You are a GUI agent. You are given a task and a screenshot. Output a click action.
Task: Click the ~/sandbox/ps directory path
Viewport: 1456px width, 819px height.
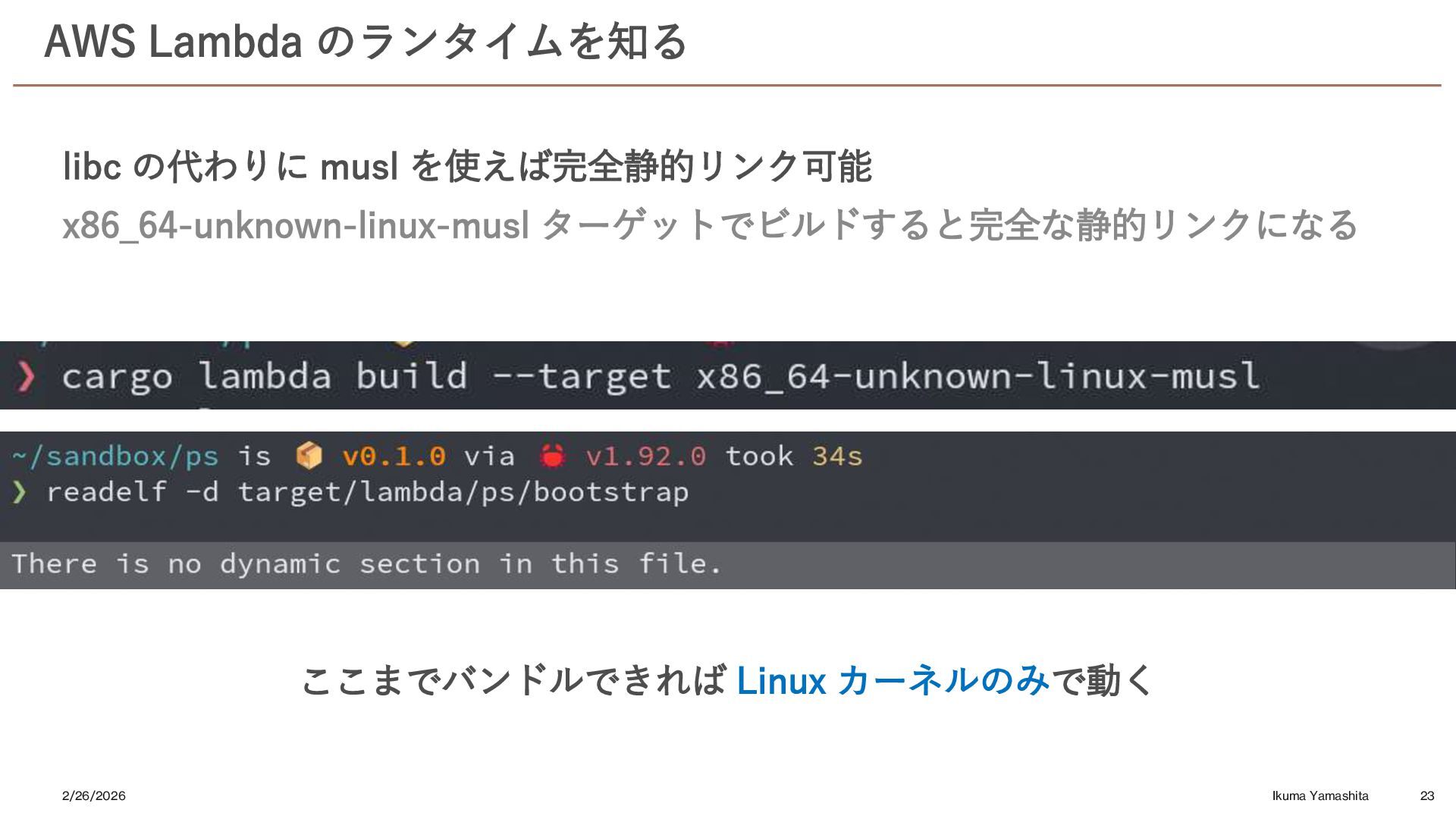pos(115,456)
